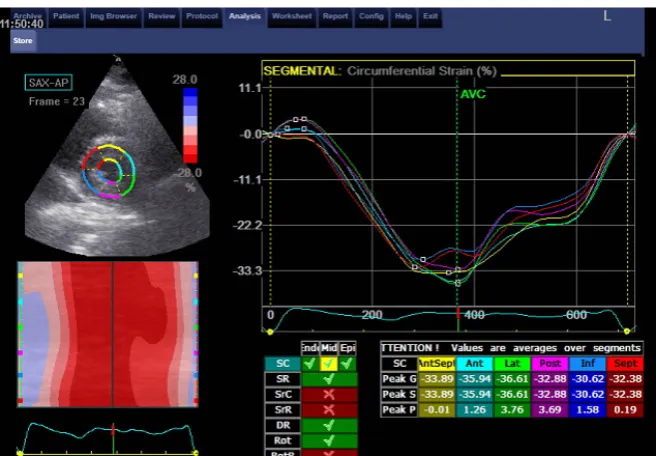Click the Store button

pyautogui.click(x=23, y=41)
